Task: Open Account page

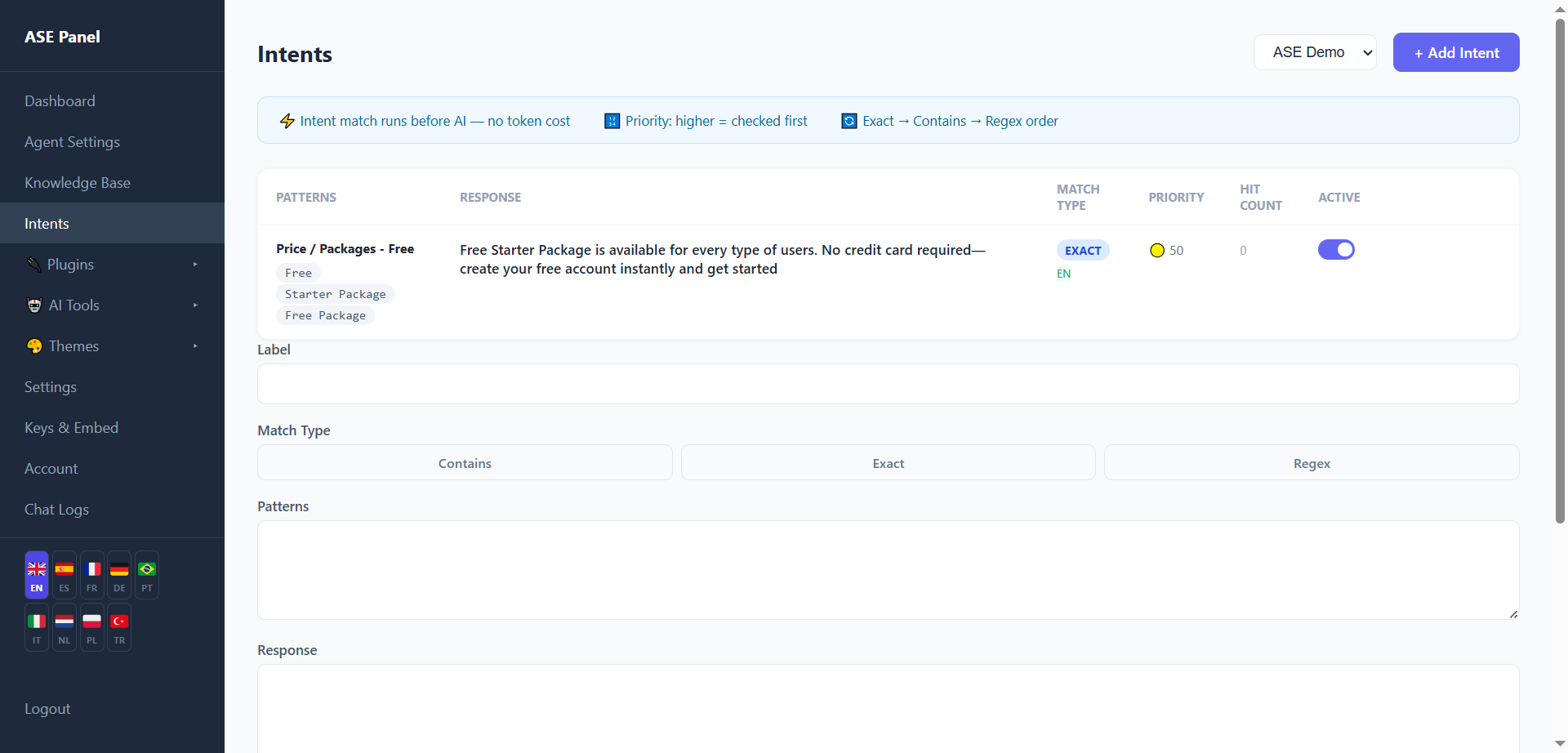Action: click(x=112, y=469)
